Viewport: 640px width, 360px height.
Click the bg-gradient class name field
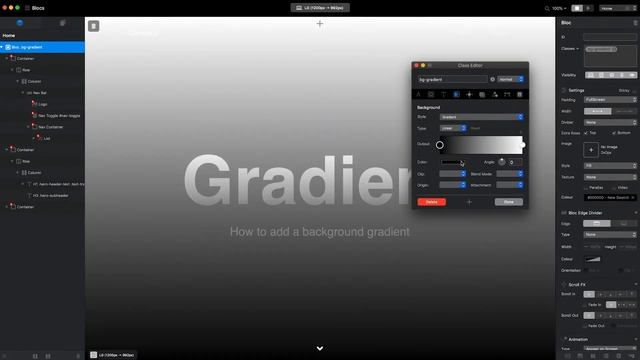452,80
